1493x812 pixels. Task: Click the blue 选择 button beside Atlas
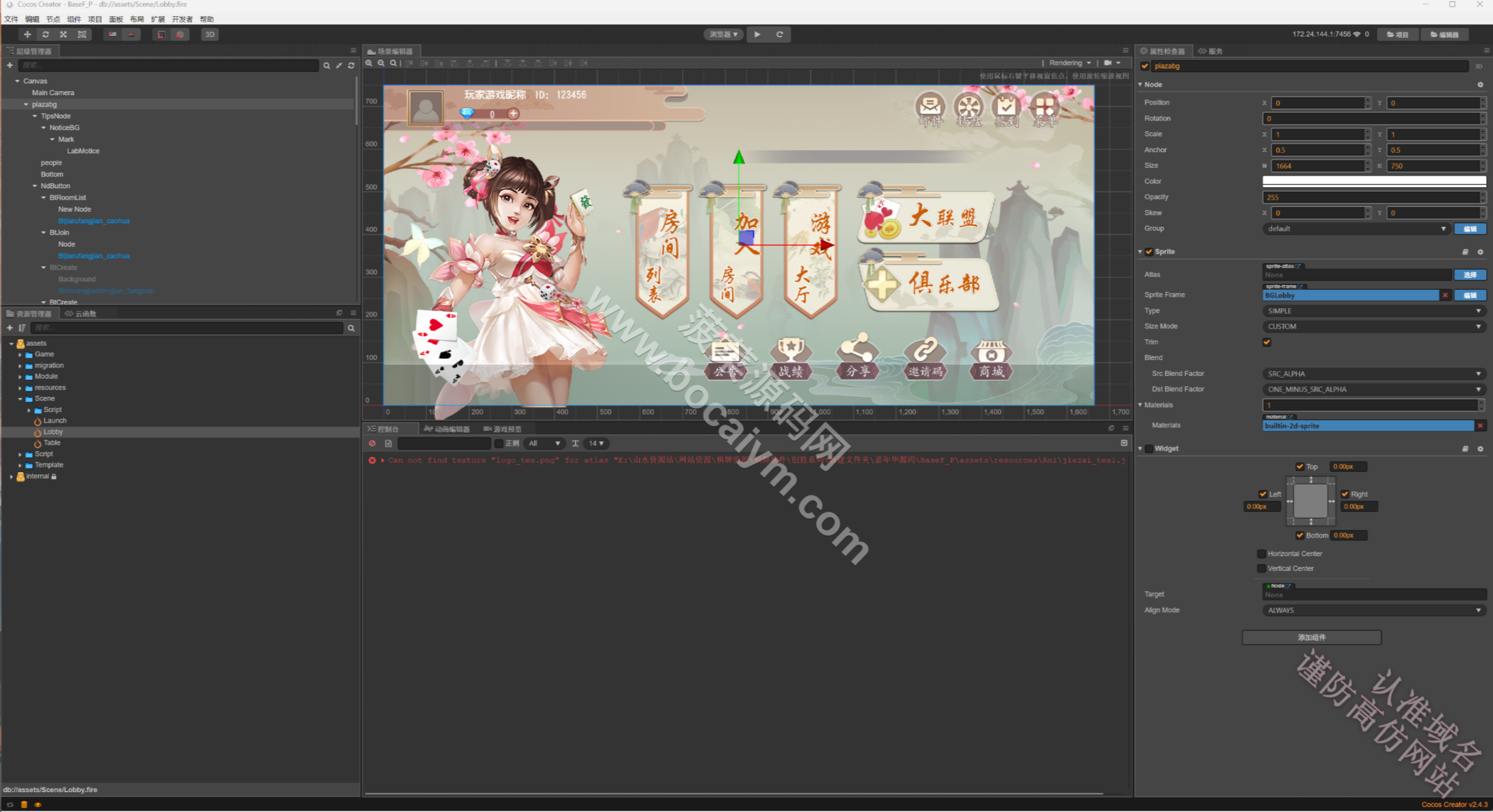click(x=1470, y=275)
